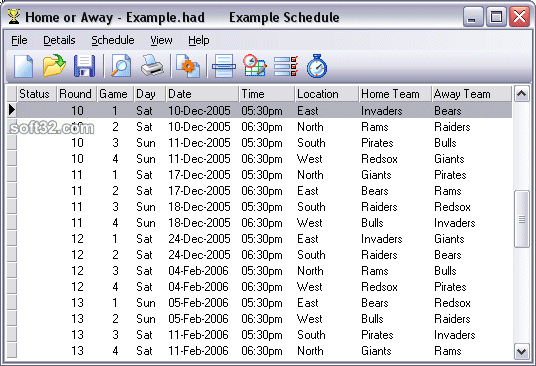Image resolution: width=536 pixels, height=366 pixels.
Task: Open the View menu
Action: (161, 40)
